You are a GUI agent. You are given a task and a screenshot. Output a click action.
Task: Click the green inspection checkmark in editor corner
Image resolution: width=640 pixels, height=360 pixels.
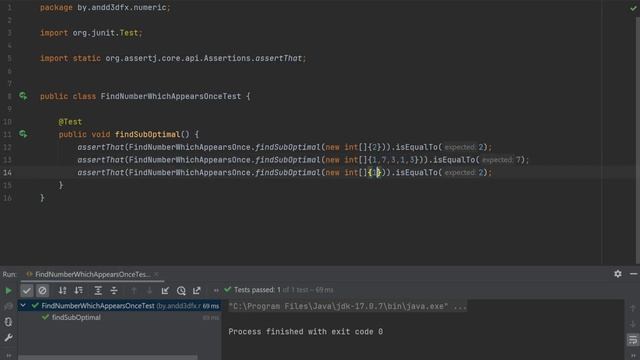tap(633, 8)
